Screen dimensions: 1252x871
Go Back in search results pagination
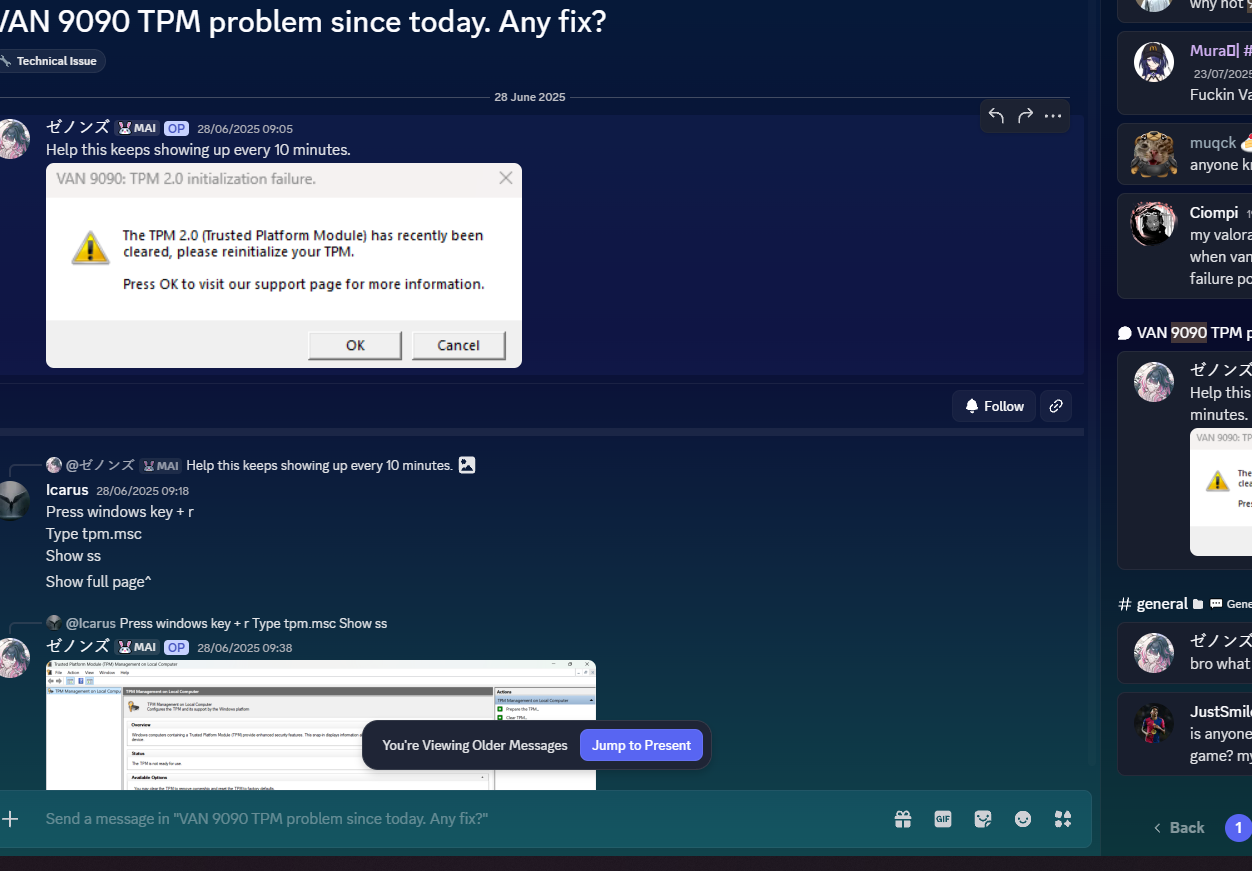point(1178,827)
